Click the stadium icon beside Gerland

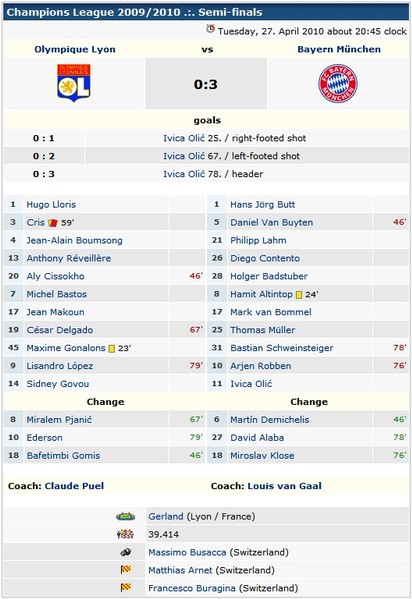(x=125, y=516)
